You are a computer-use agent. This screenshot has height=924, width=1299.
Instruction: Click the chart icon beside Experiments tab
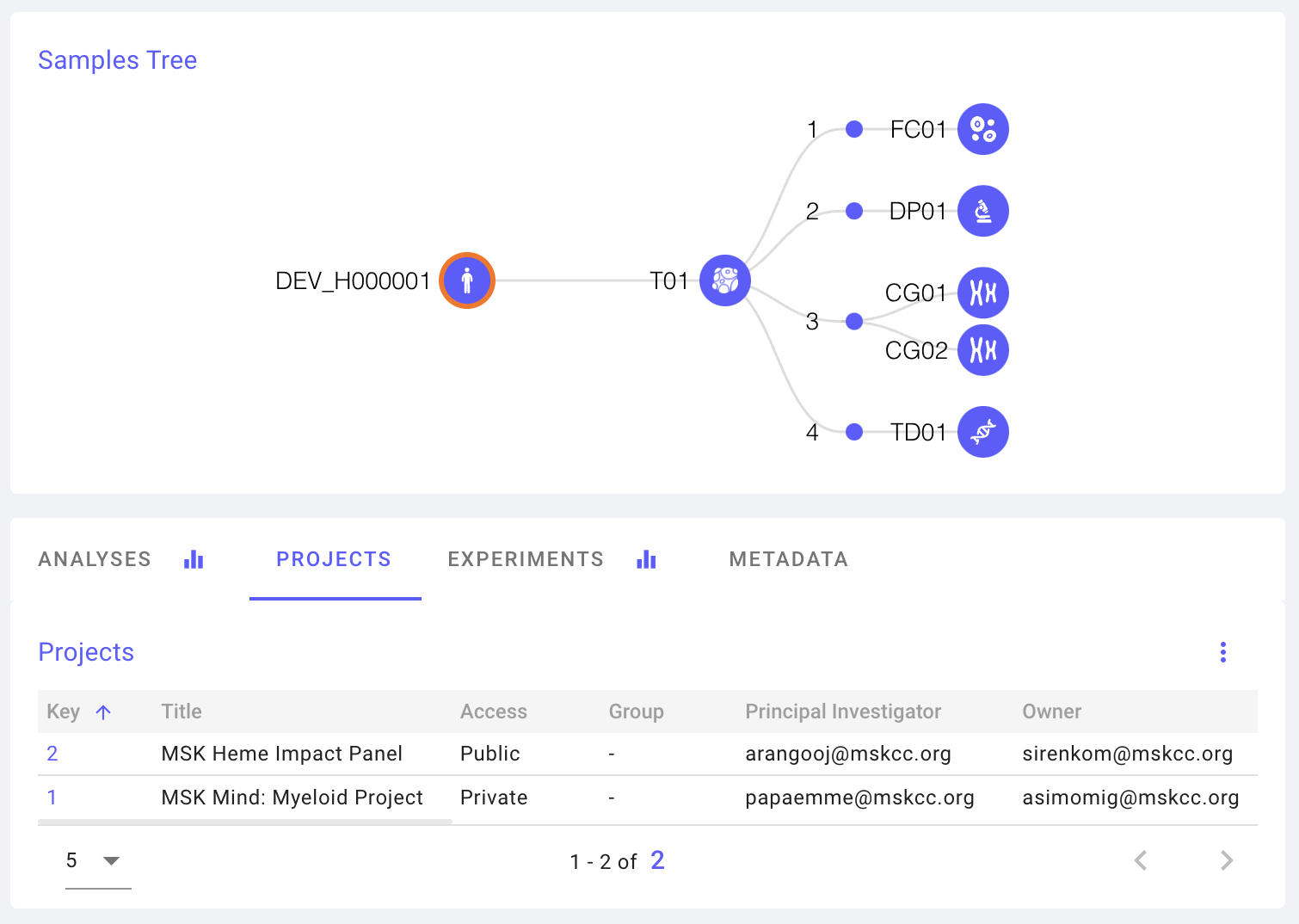pos(646,560)
